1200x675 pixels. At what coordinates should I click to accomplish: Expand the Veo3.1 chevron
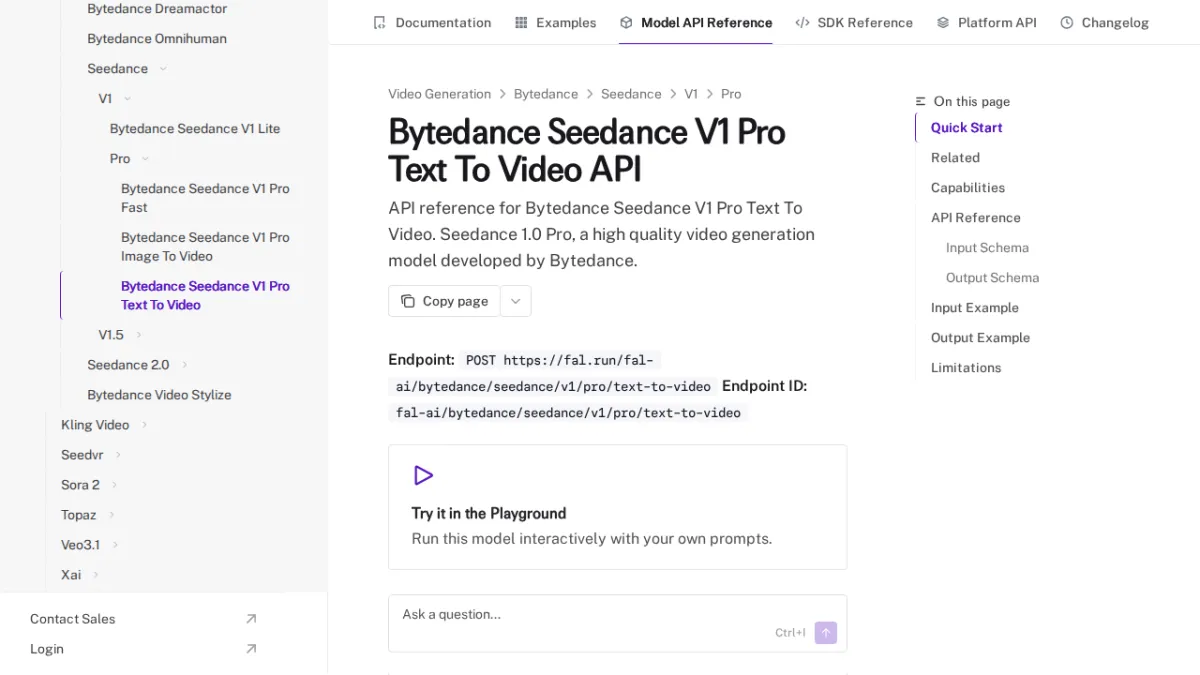(x=115, y=545)
